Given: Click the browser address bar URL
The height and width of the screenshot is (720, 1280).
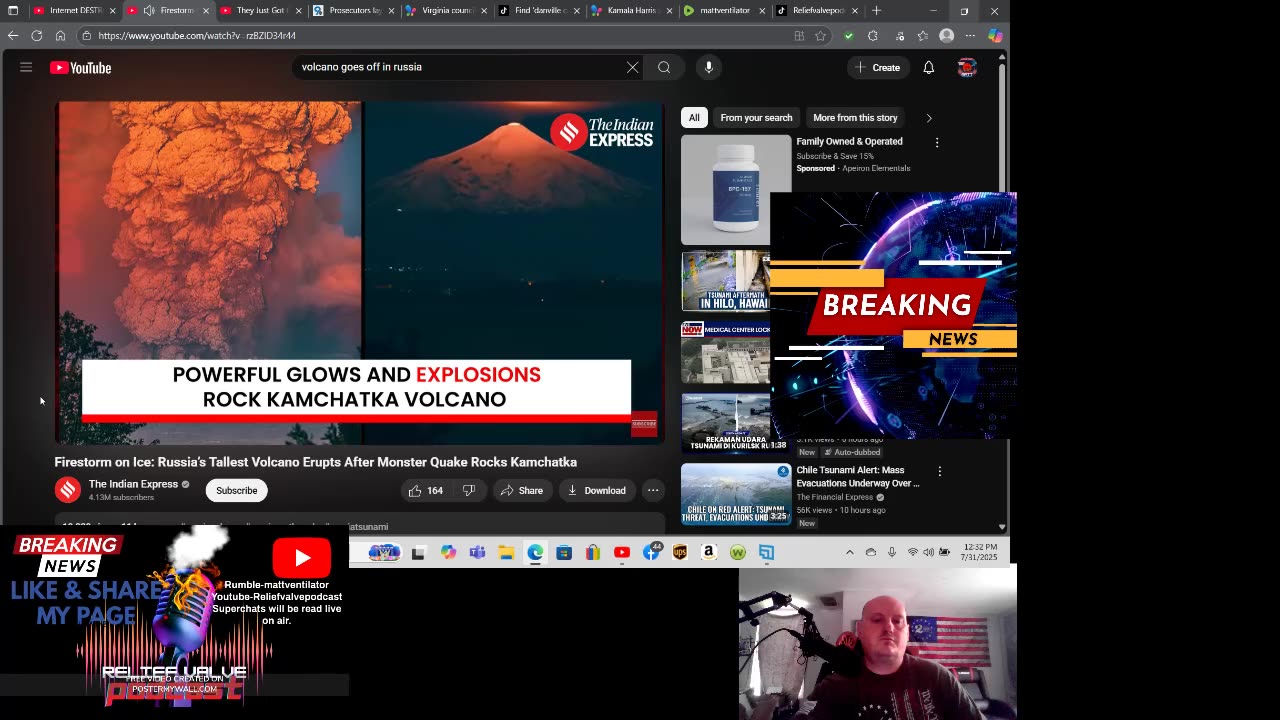Looking at the screenshot, I should click(x=197, y=36).
